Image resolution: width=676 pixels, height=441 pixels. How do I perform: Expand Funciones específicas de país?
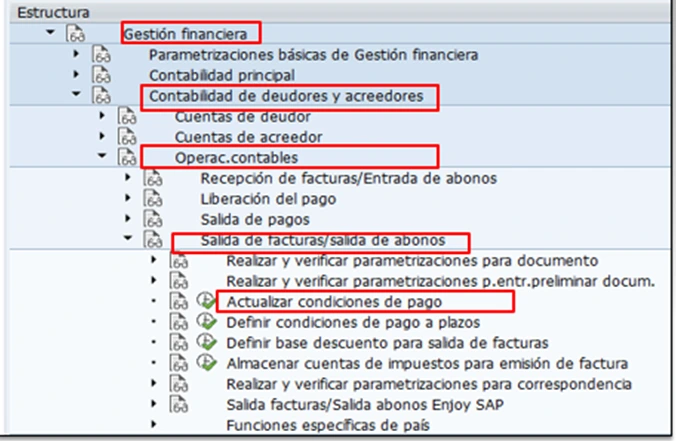coord(154,424)
